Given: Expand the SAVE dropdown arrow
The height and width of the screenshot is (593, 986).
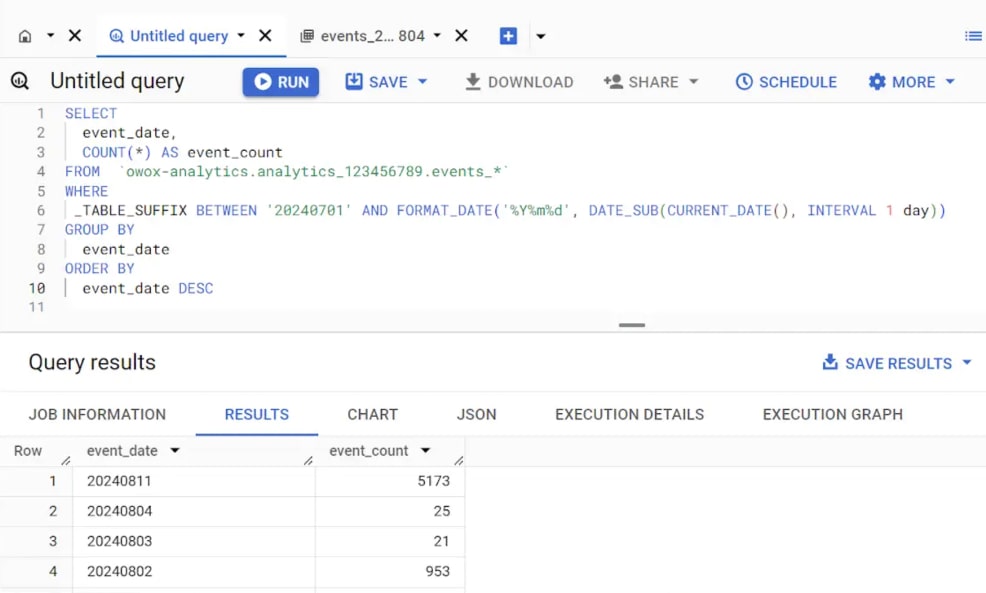Looking at the screenshot, I should 423,82.
